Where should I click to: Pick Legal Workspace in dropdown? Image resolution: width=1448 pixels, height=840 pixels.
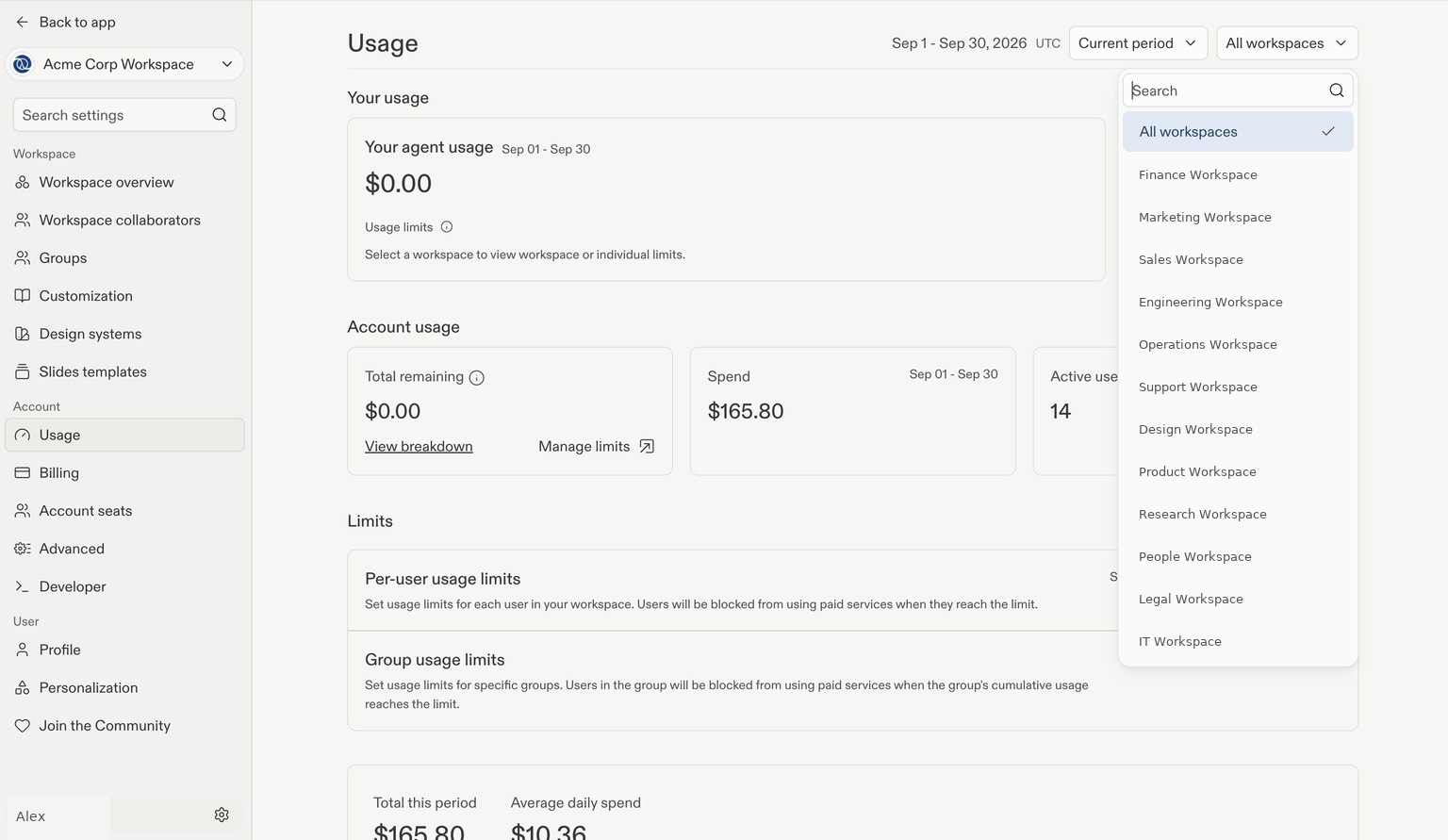pos(1238,599)
